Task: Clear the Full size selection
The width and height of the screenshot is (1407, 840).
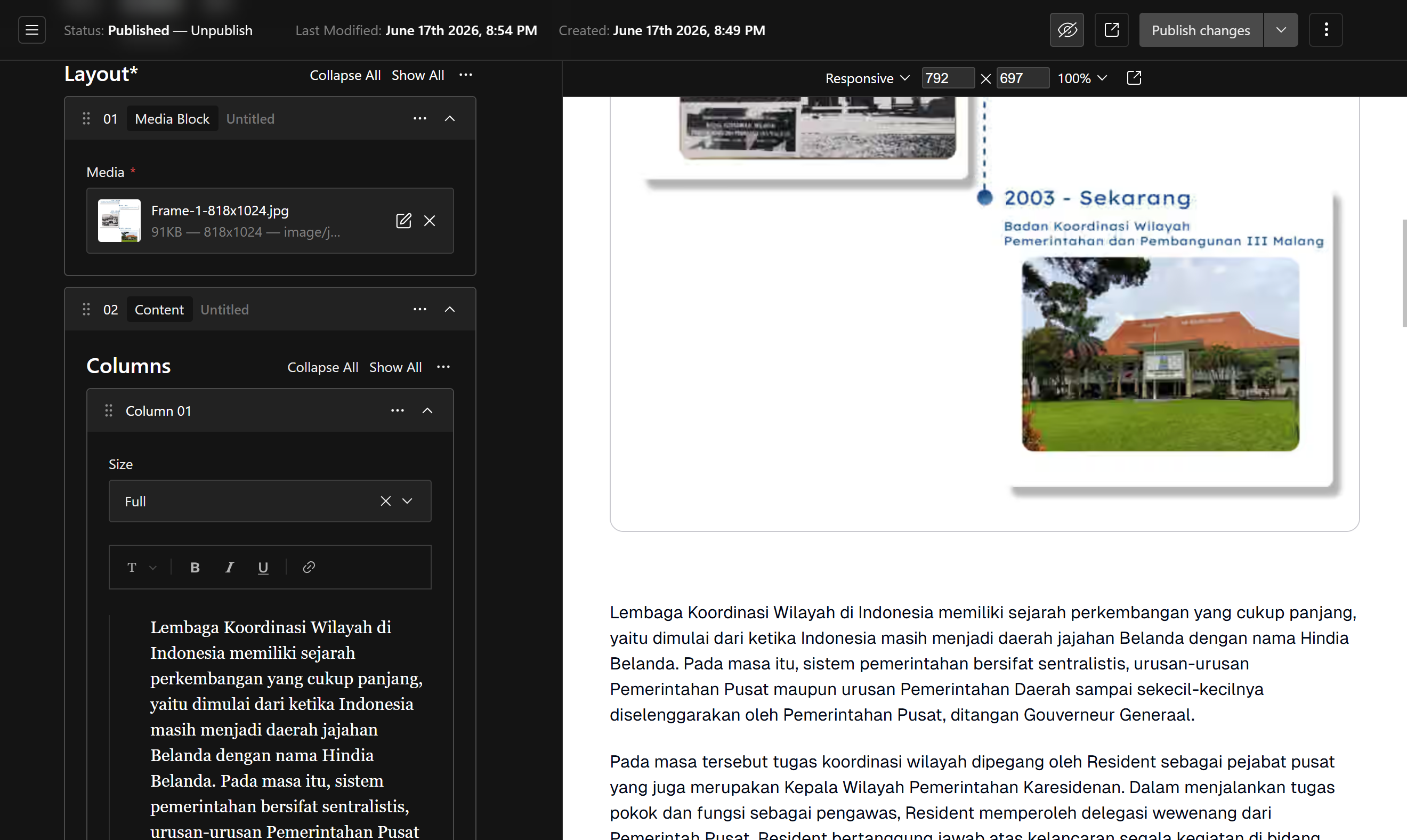Action: pos(386,501)
